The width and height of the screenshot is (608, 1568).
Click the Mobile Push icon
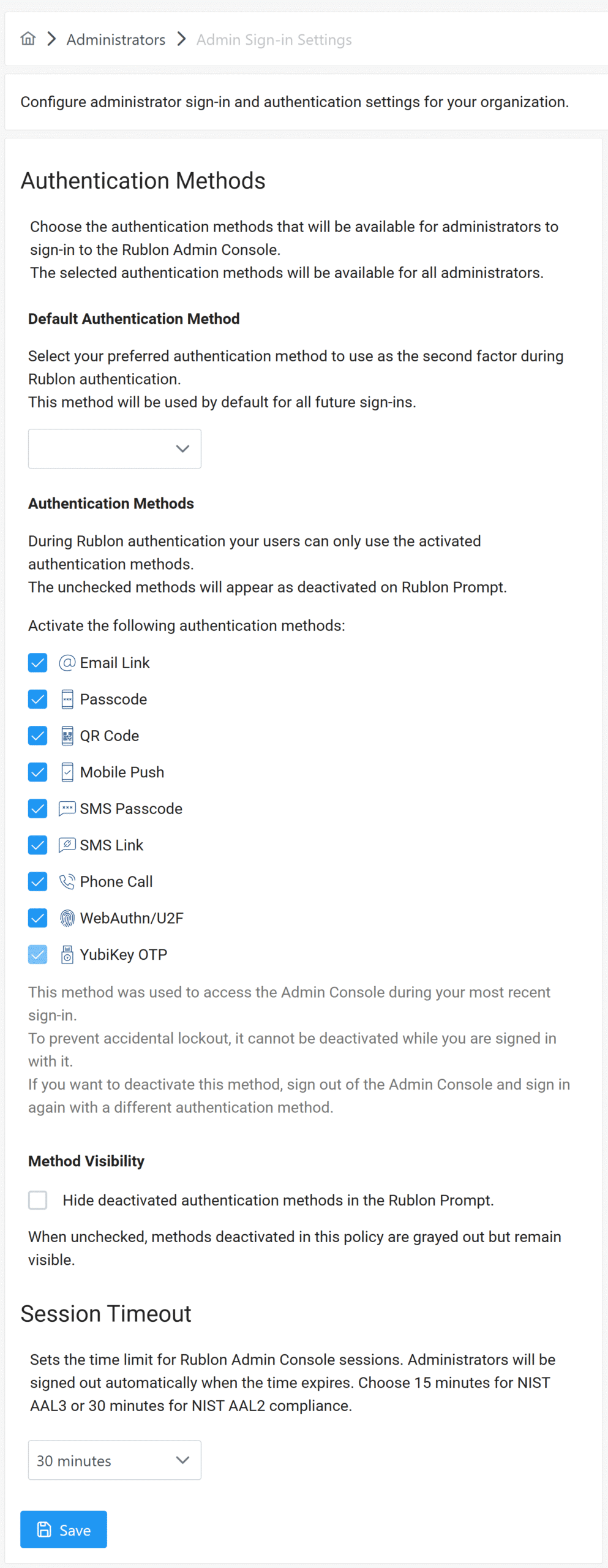click(x=67, y=772)
